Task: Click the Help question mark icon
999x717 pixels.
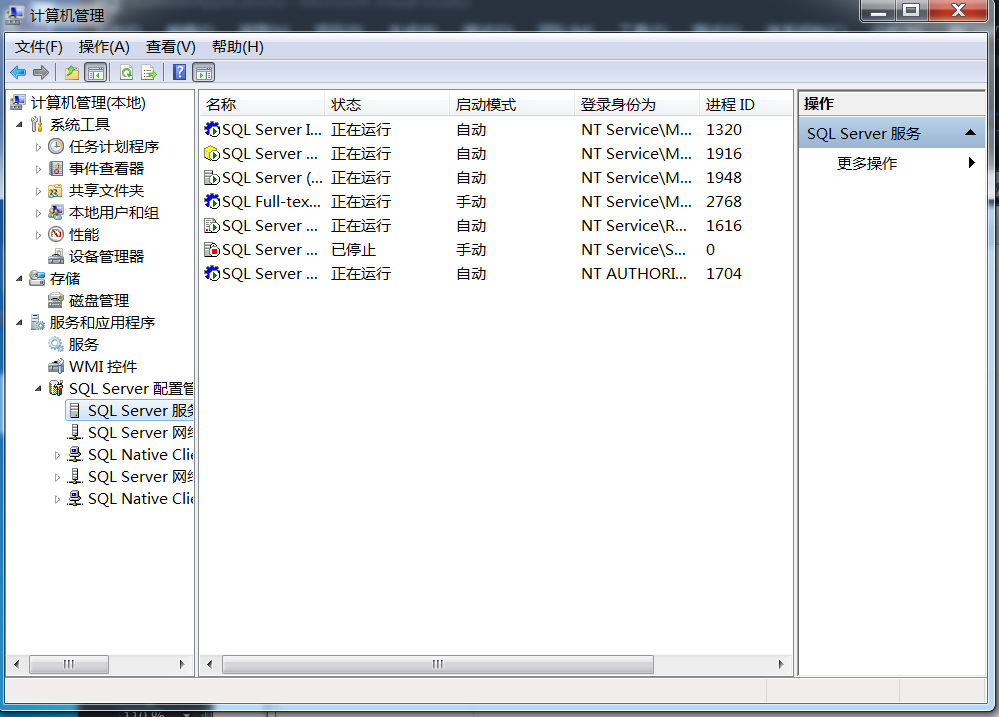Action: 180,72
